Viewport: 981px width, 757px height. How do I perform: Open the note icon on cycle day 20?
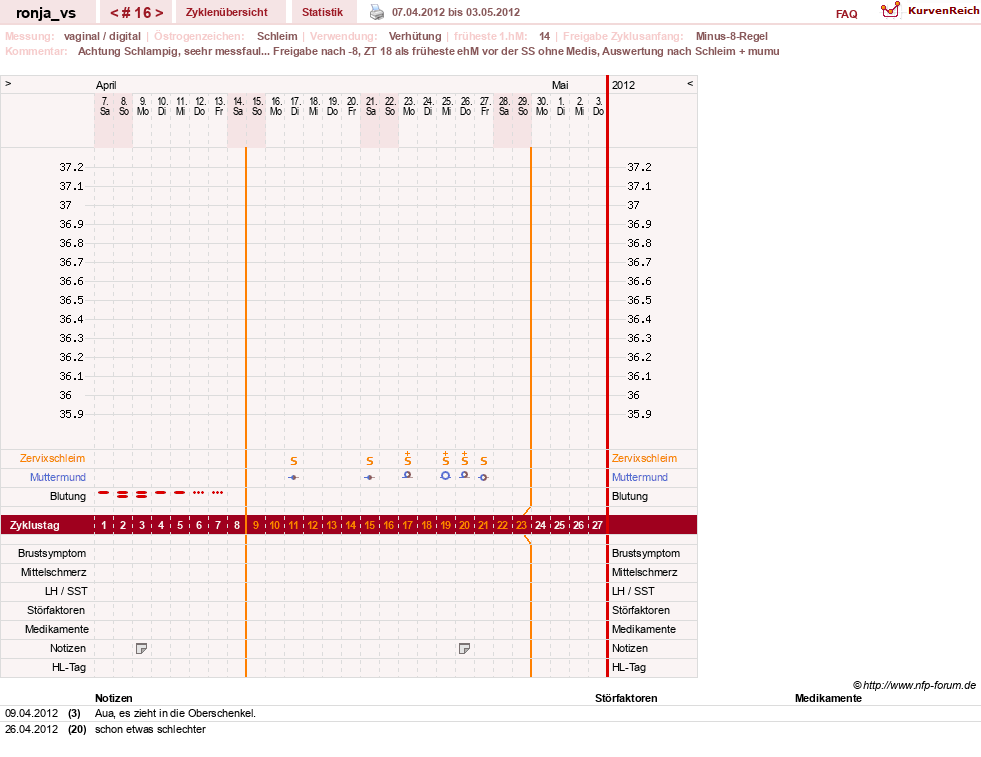tap(464, 649)
